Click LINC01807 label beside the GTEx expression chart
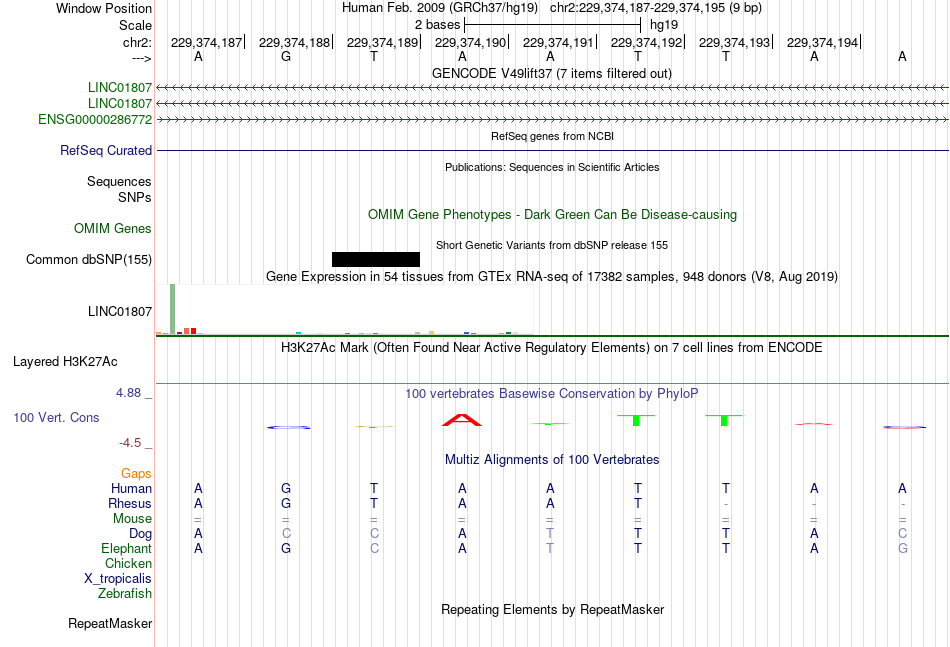This screenshot has width=950, height=647. click(x=120, y=311)
